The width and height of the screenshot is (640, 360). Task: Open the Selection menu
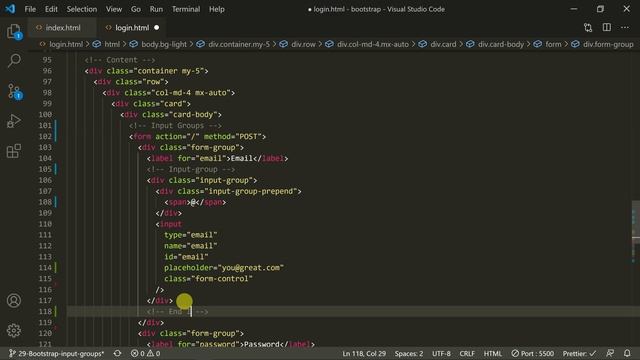point(82,9)
